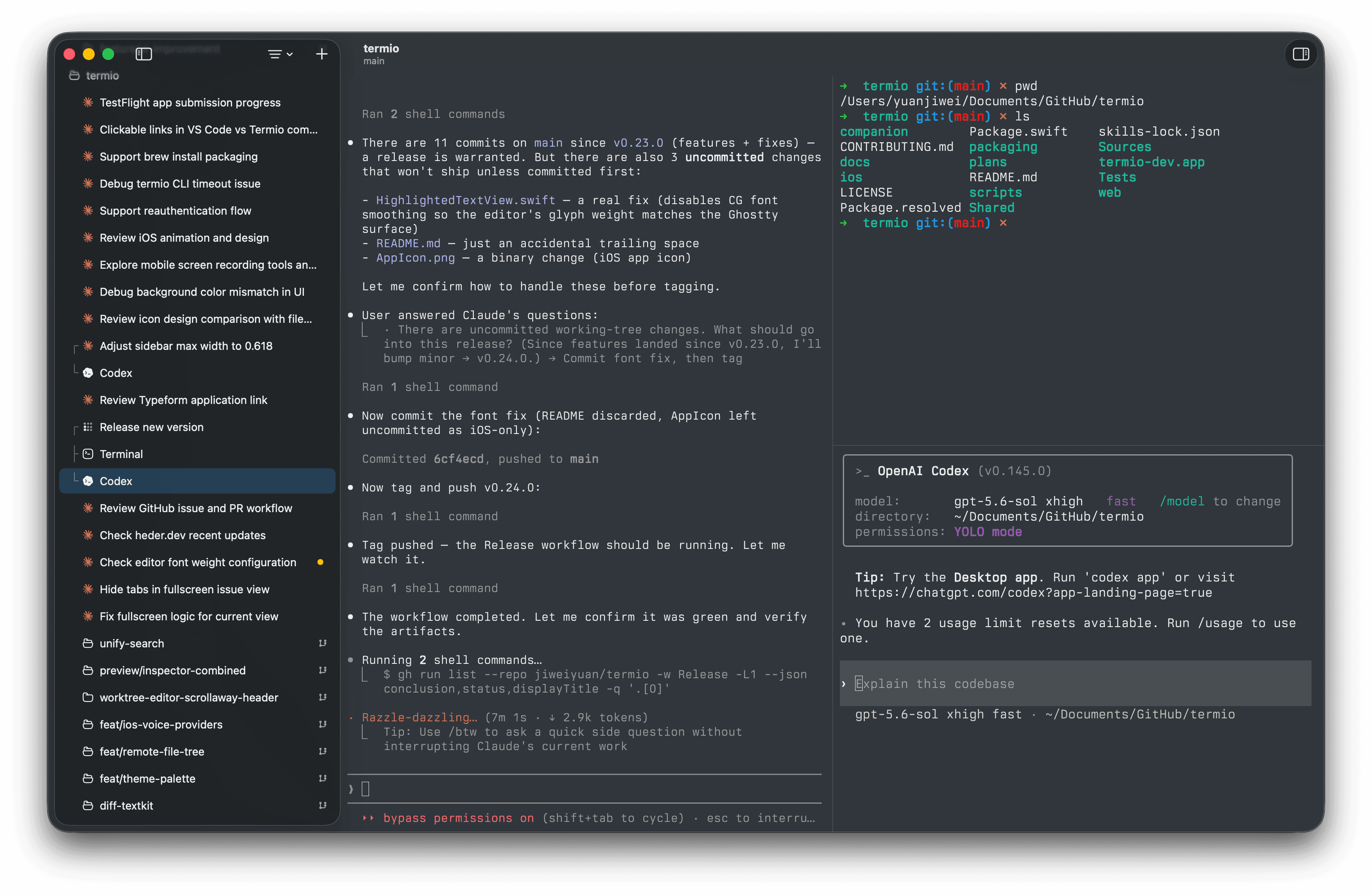Image resolution: width=1372 pixels, height=895 pixels.
Task: Click README.md link in Claude output
Action: tap(408, 243)
